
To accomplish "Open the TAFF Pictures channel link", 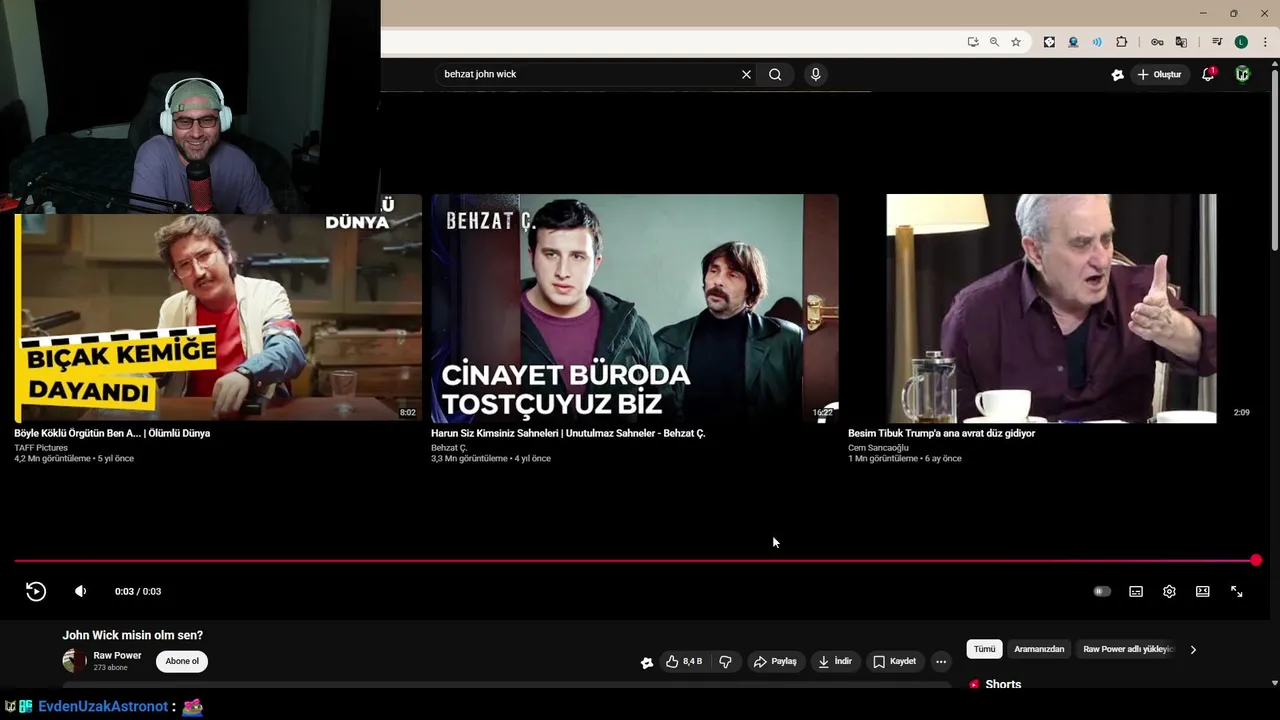I will (41, 447).
